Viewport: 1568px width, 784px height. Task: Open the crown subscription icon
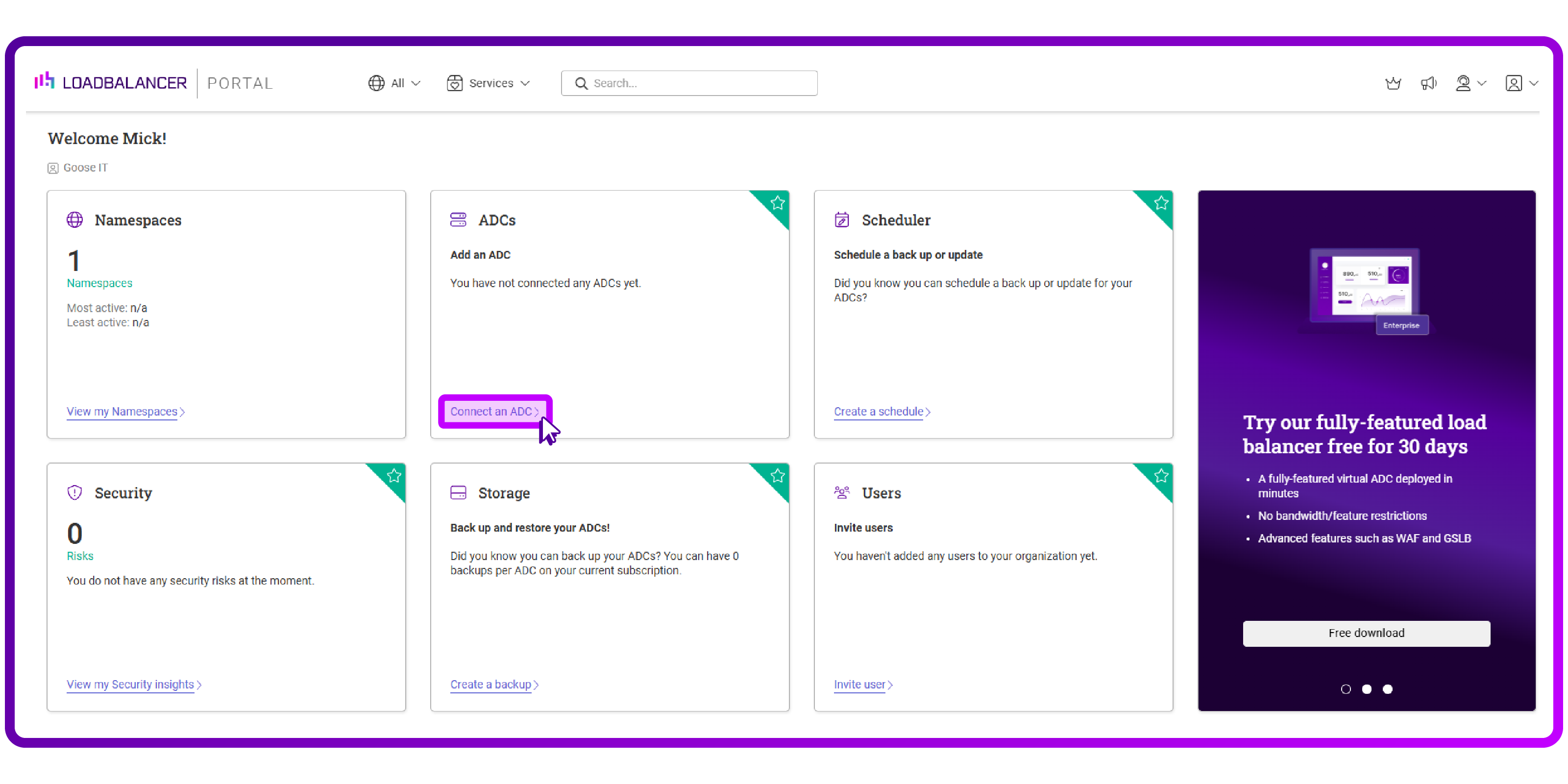coord(1394,83)
